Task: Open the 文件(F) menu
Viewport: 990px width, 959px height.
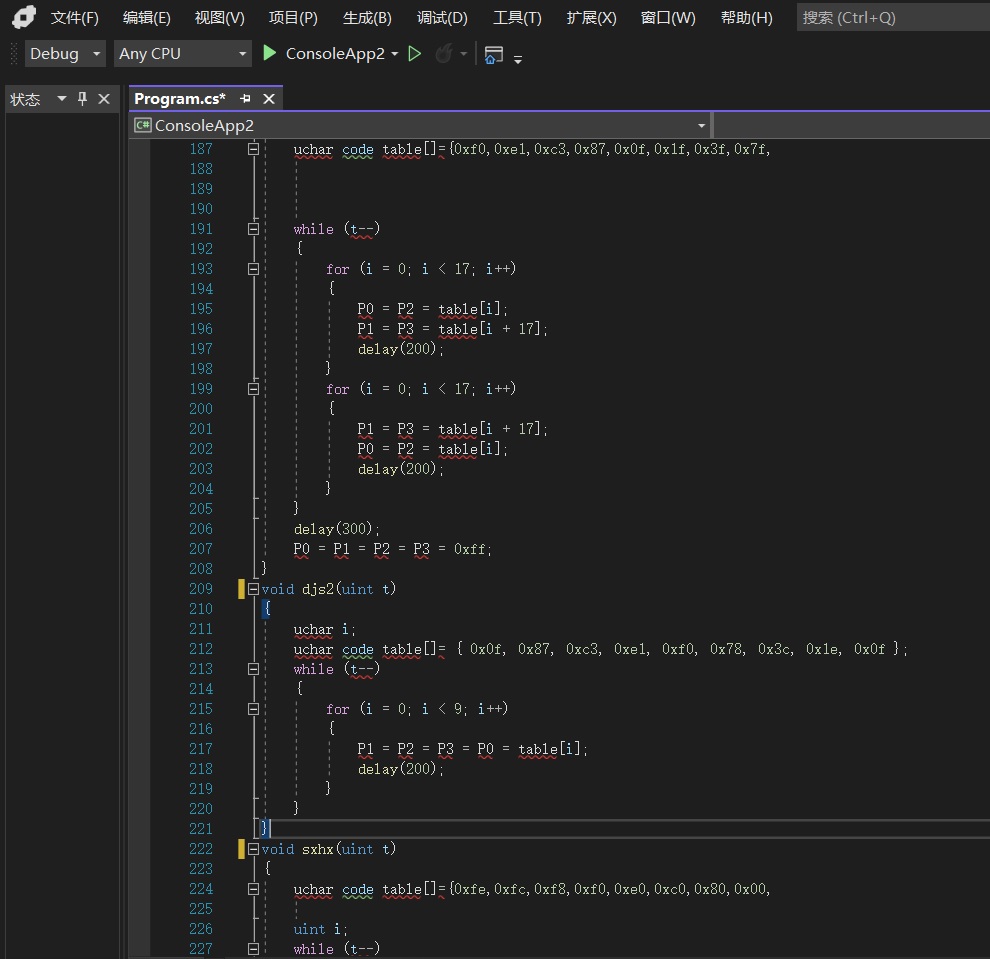Action: [x=75, y=18]
